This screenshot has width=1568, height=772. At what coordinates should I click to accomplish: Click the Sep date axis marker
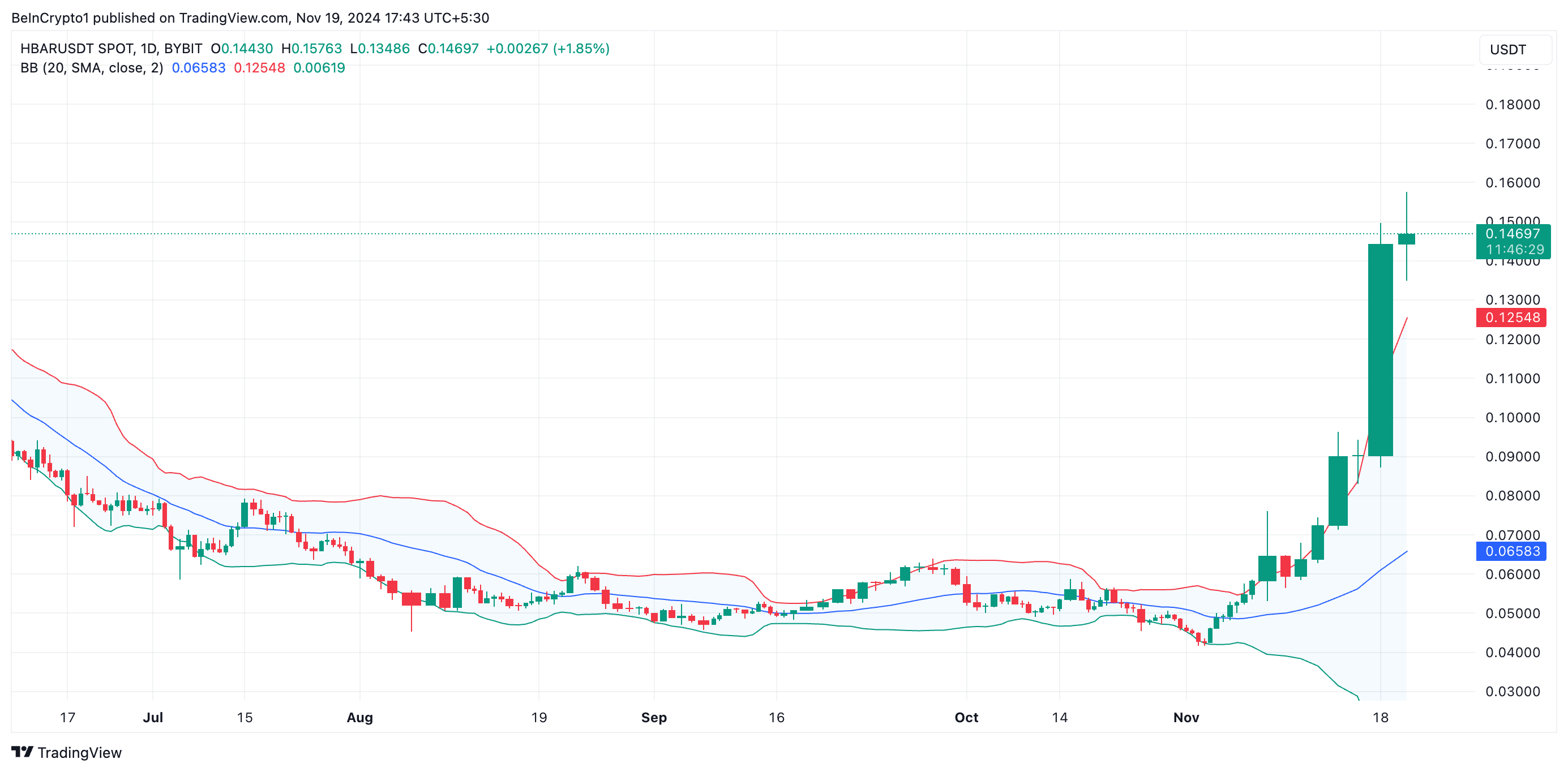[654, 717]
